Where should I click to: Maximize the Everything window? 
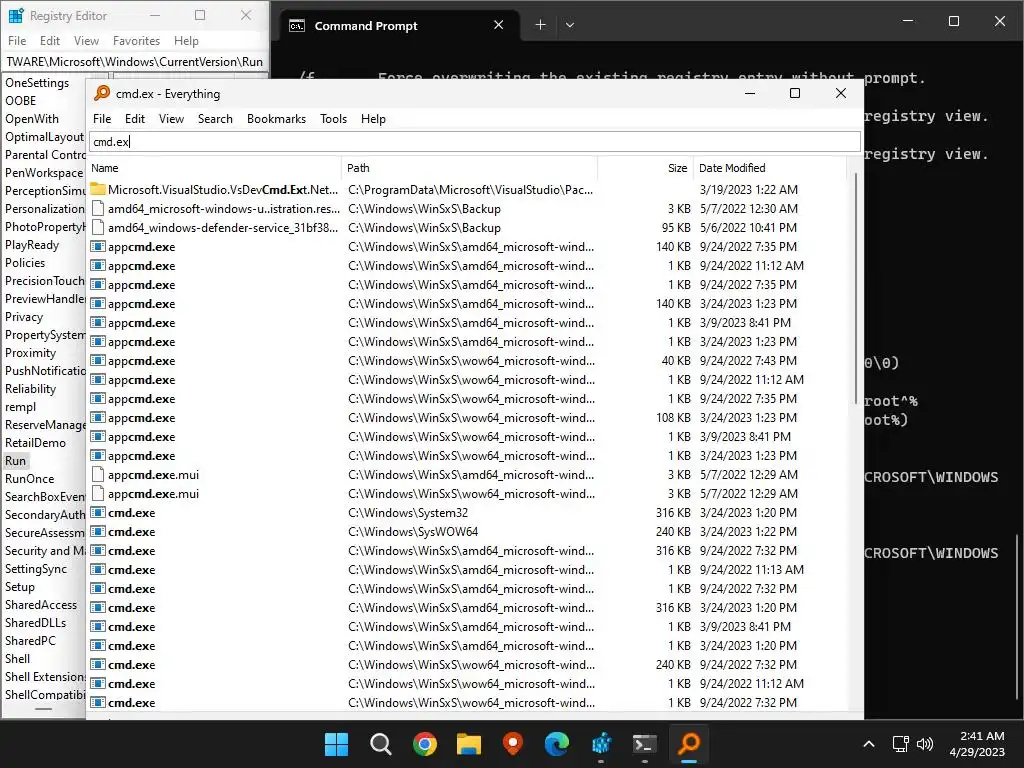click(x=795, y=93)
